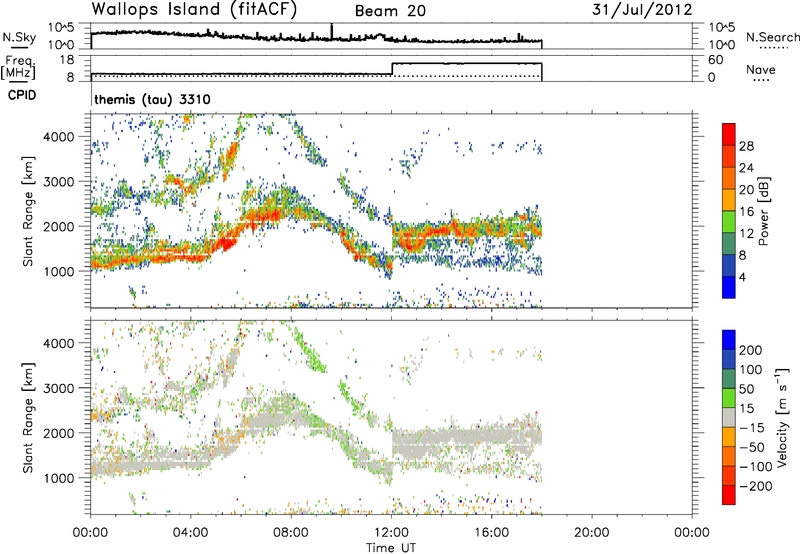Click the 'themis (tau) 3310' text
Viewport: 800px width, 554px height.
[153, 99]
